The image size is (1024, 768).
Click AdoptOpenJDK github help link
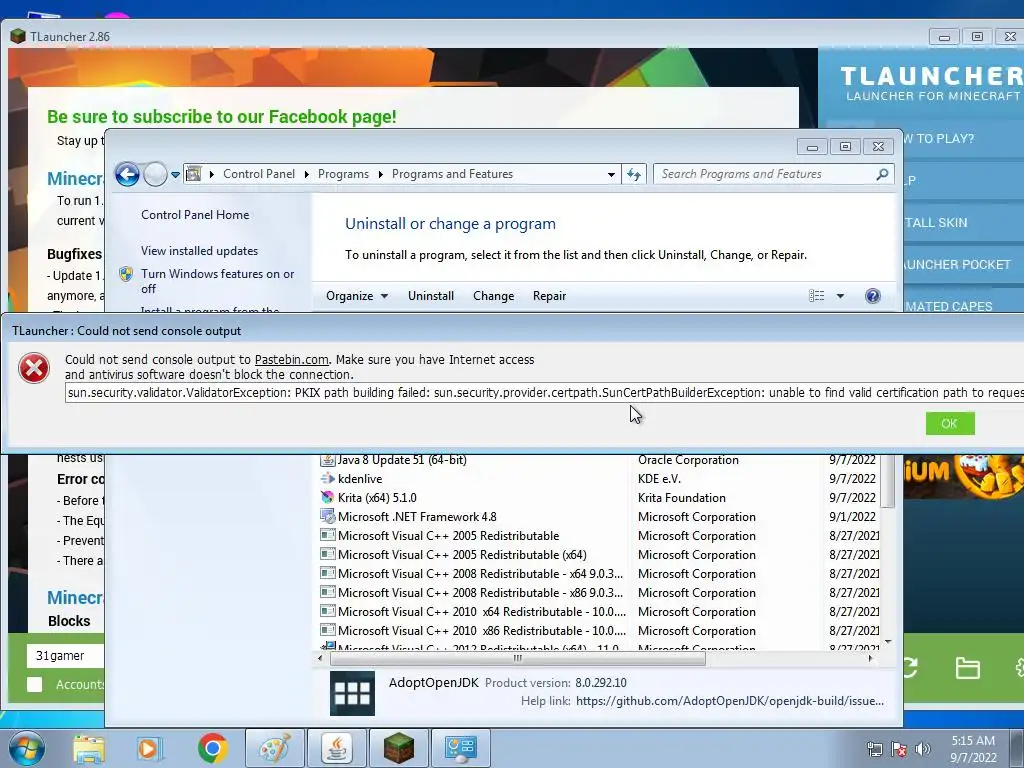tap(729, 701)
